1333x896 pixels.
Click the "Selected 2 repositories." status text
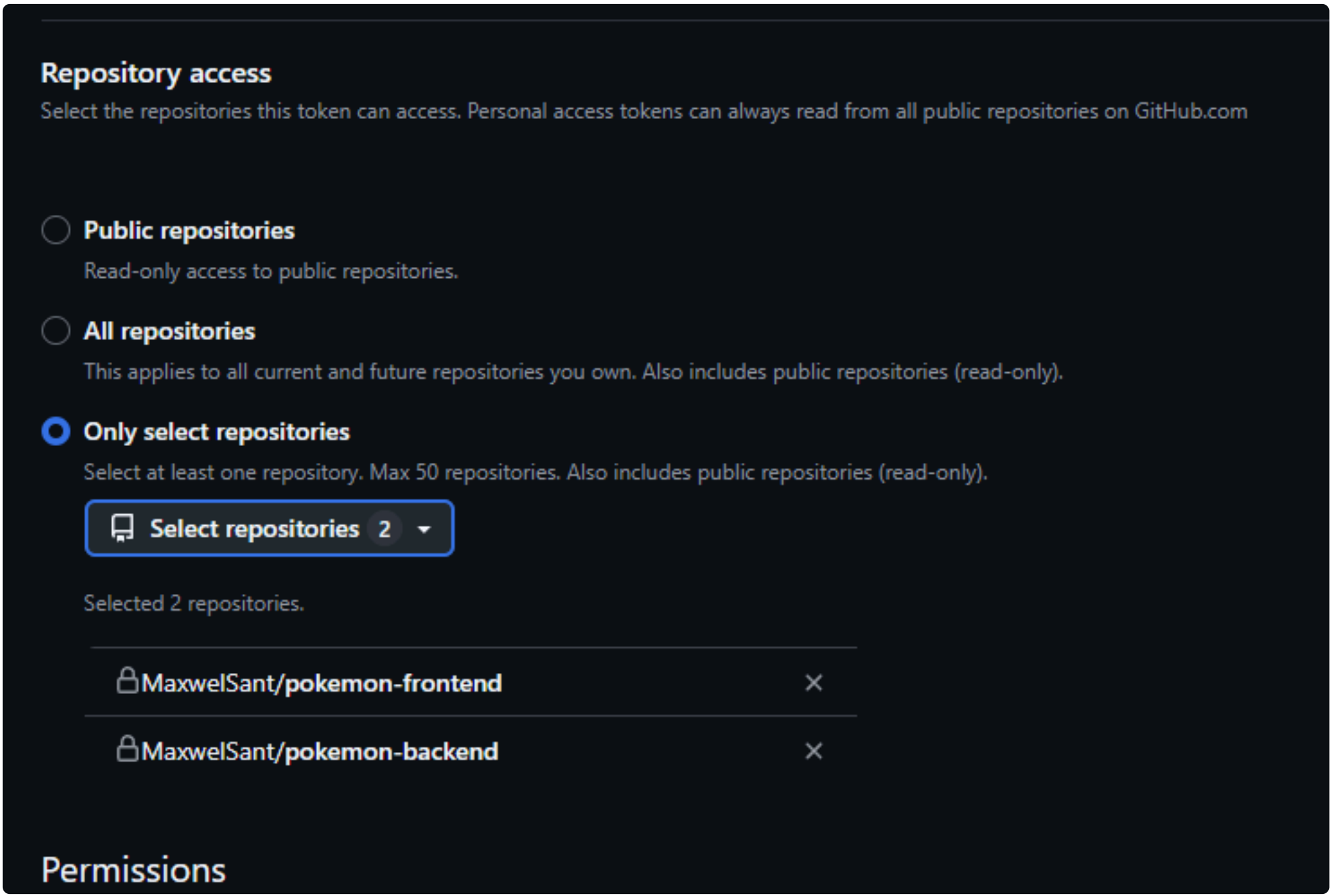tap(194, 603)
